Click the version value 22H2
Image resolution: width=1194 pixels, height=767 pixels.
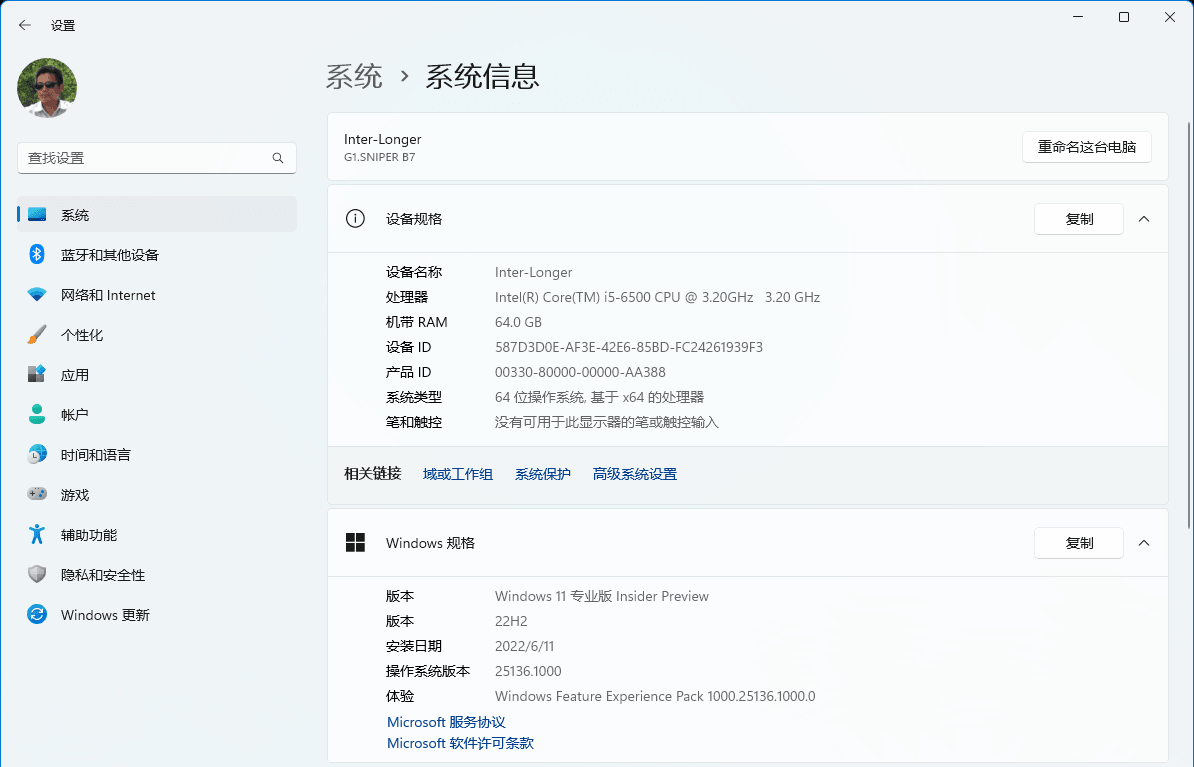point(510,621)
